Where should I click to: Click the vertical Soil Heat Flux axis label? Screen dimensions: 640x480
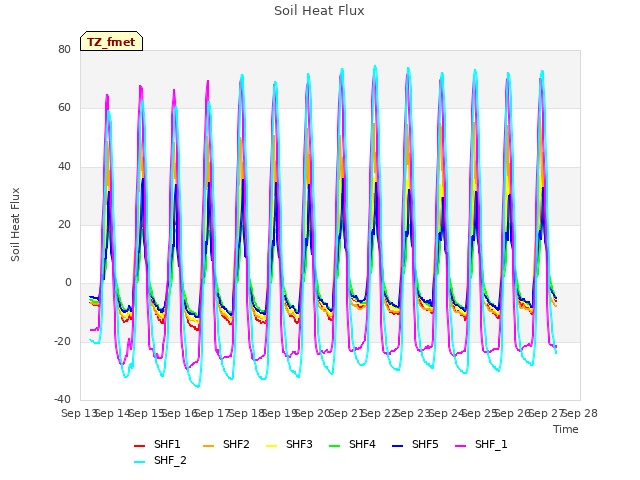tap(15, 224)
